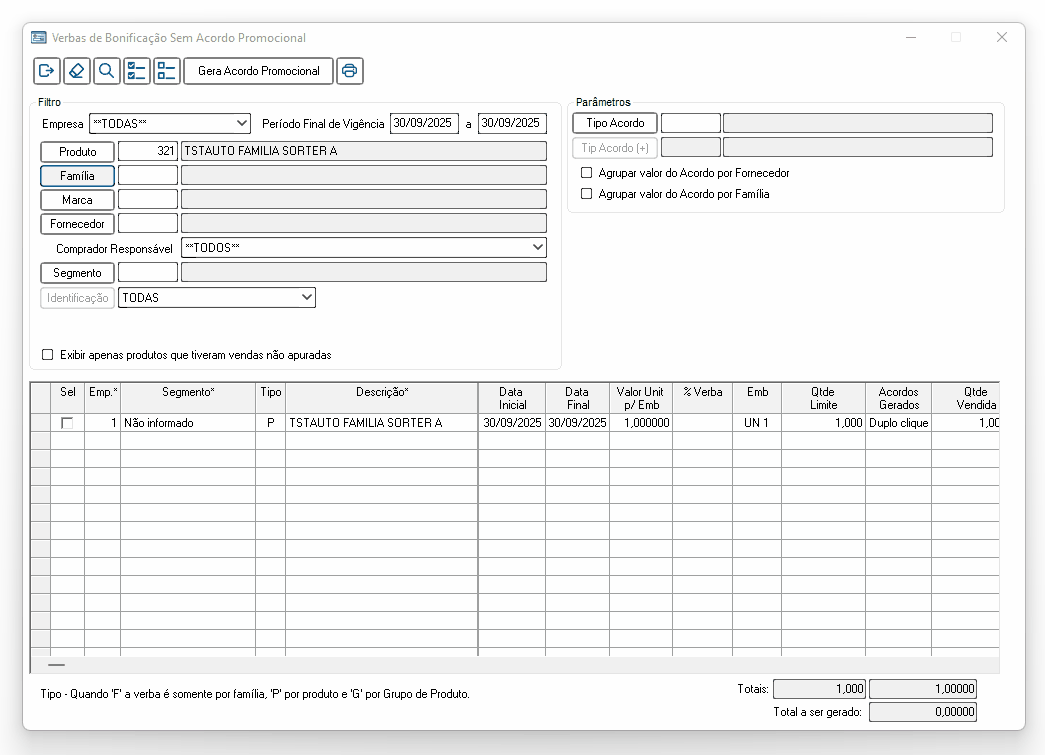The image size is (1045, 755).
Task: Click the Qtde Limite column header
Action: [x=823, y=398]
